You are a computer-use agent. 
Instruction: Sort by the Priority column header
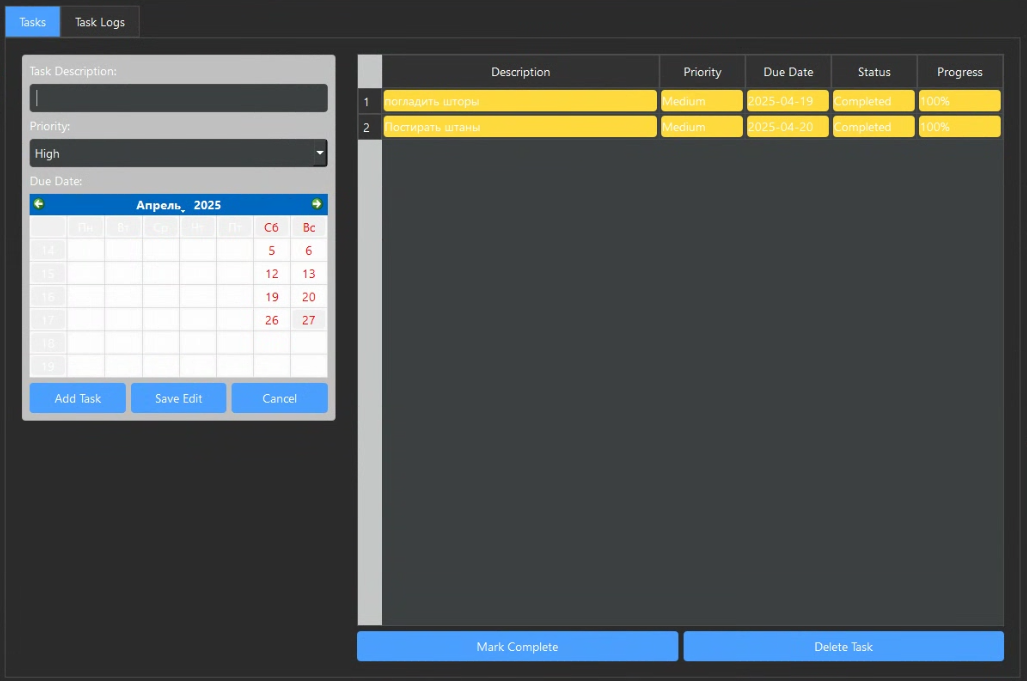click(x=702, y=72)
